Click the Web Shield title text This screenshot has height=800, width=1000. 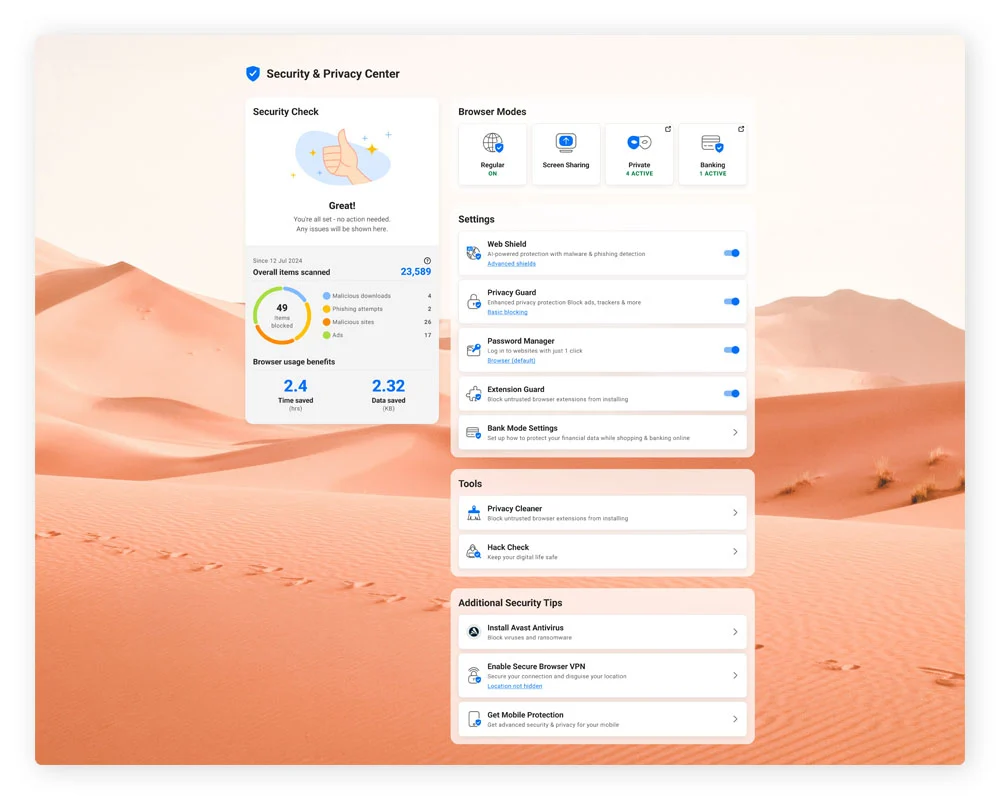pos(507,244)
